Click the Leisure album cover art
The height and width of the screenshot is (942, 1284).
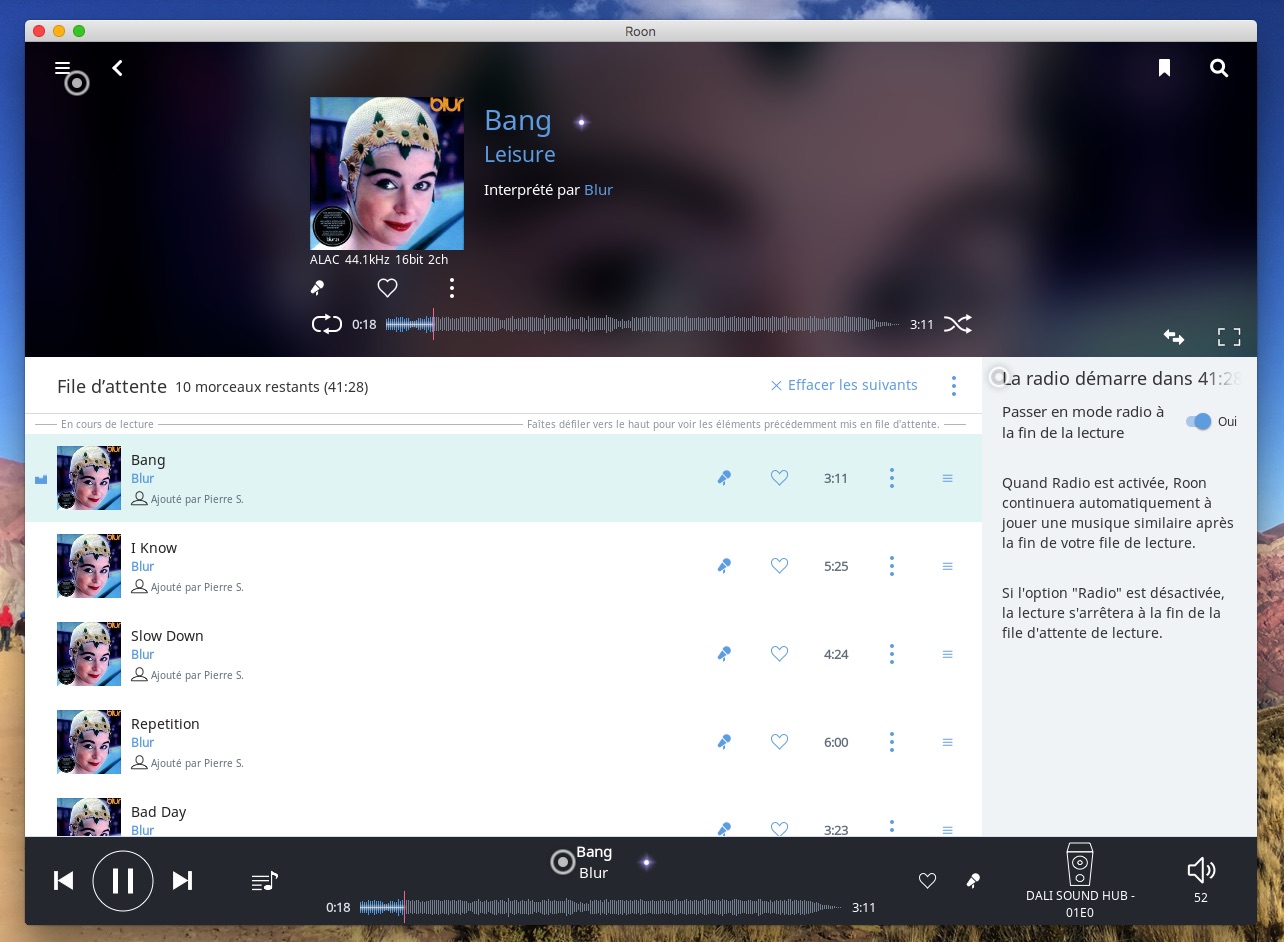tap(387, 173)
